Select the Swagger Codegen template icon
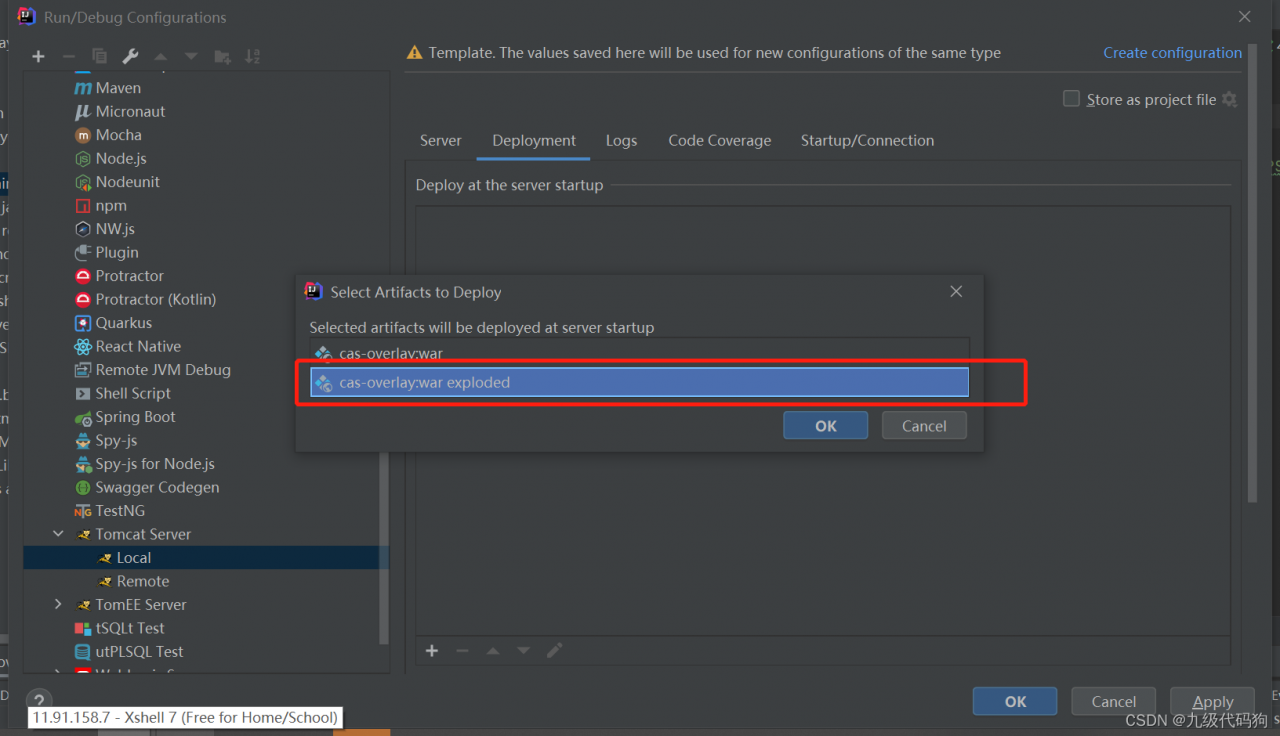Image resolution: width=1280 pixels, height=736 pixels. pyautogui.click(x=83, y=487)
